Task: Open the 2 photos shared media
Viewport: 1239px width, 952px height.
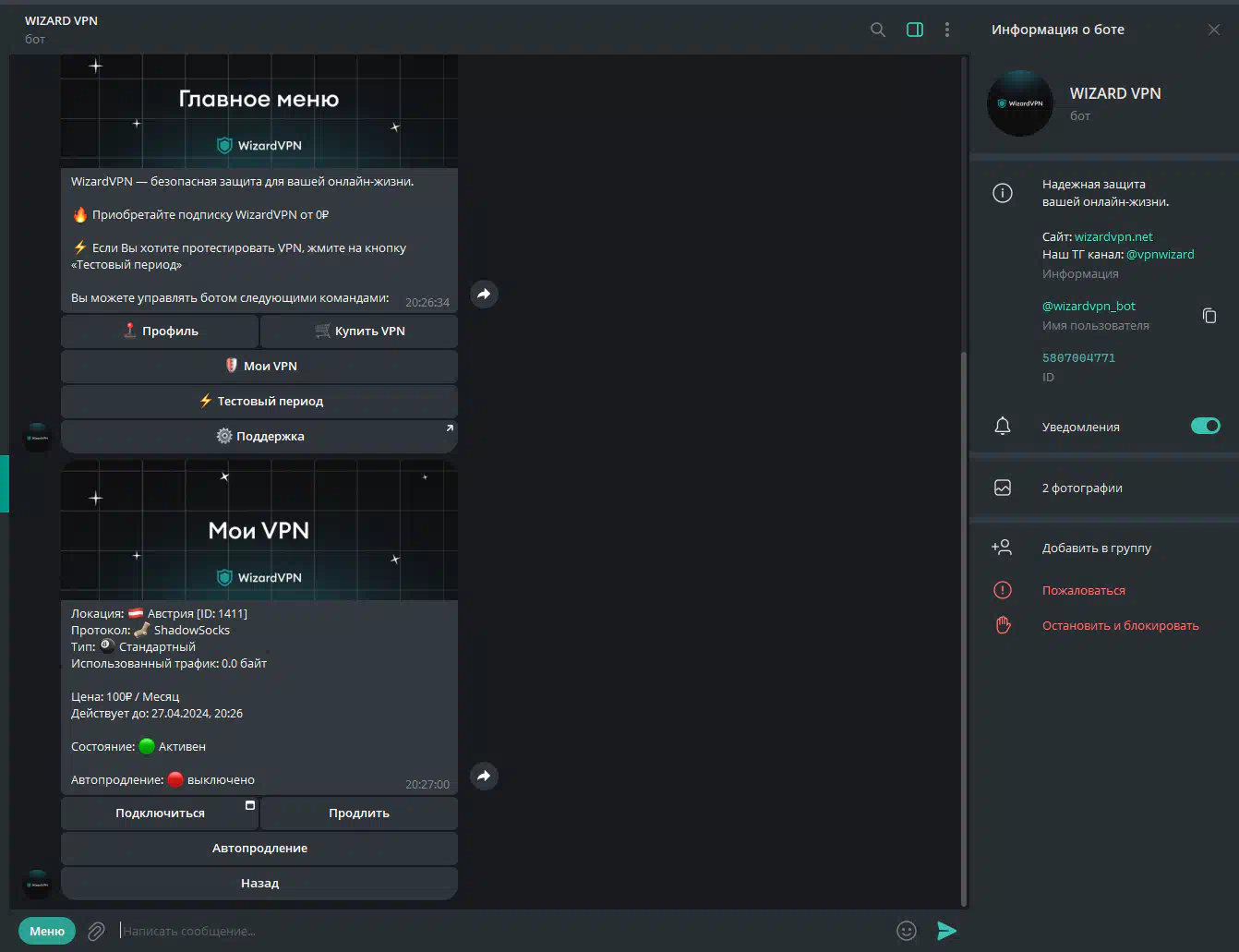Action: tap(1104, 488)
